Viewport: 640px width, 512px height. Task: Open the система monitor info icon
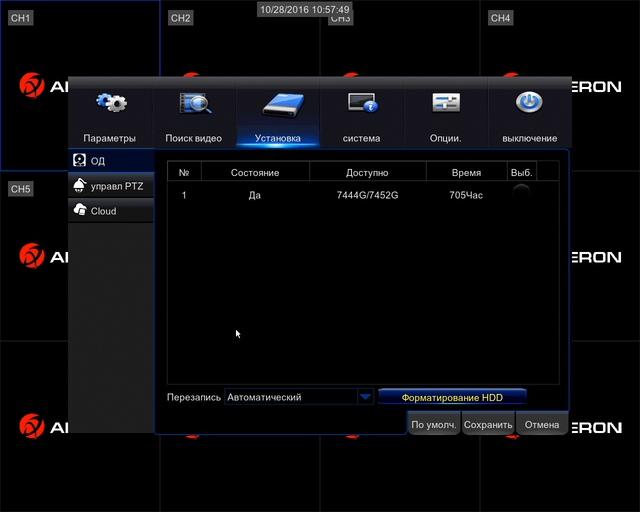(x=362, y=102)
